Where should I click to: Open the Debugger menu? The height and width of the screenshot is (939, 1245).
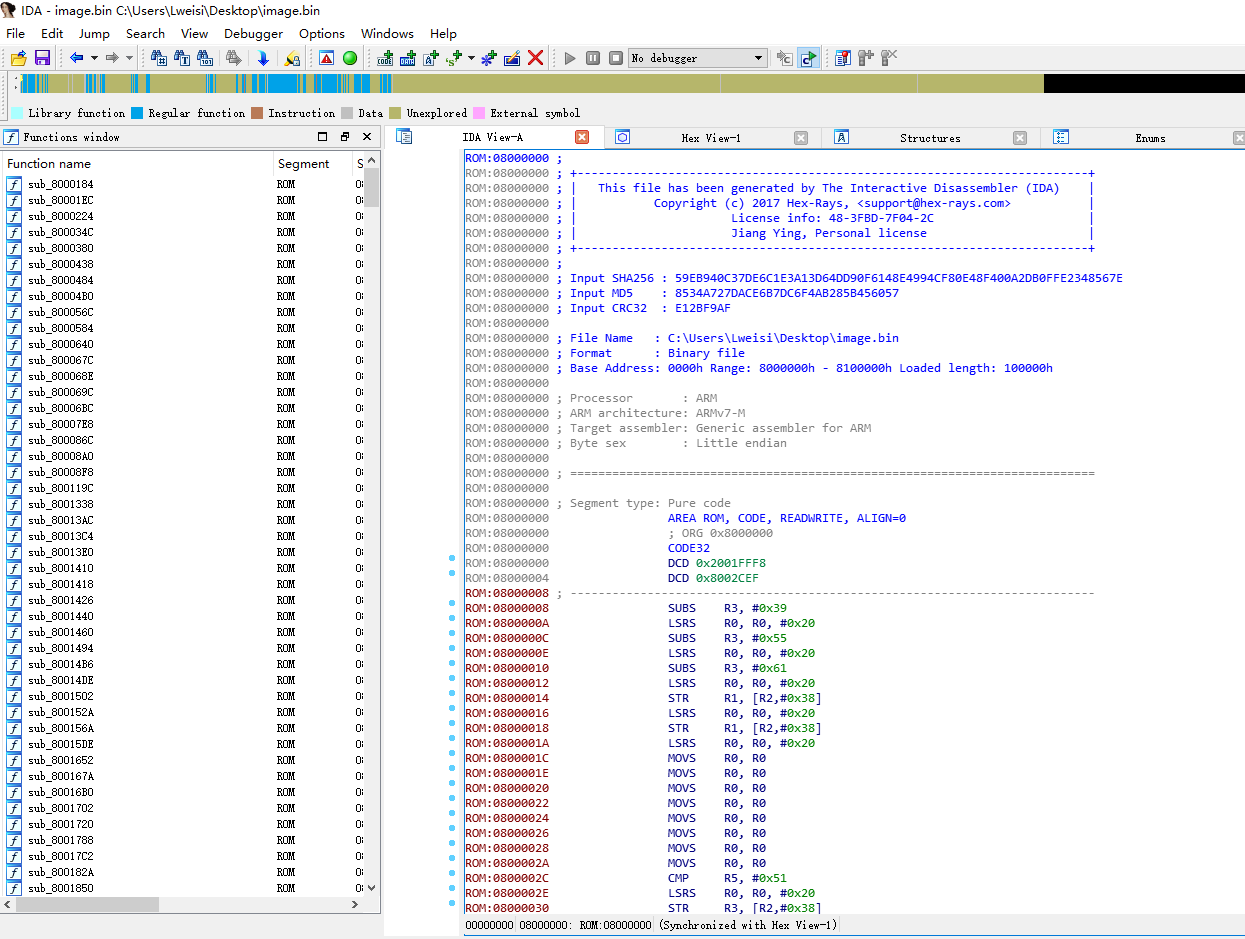pyautogui.click(x=253, y=33)
